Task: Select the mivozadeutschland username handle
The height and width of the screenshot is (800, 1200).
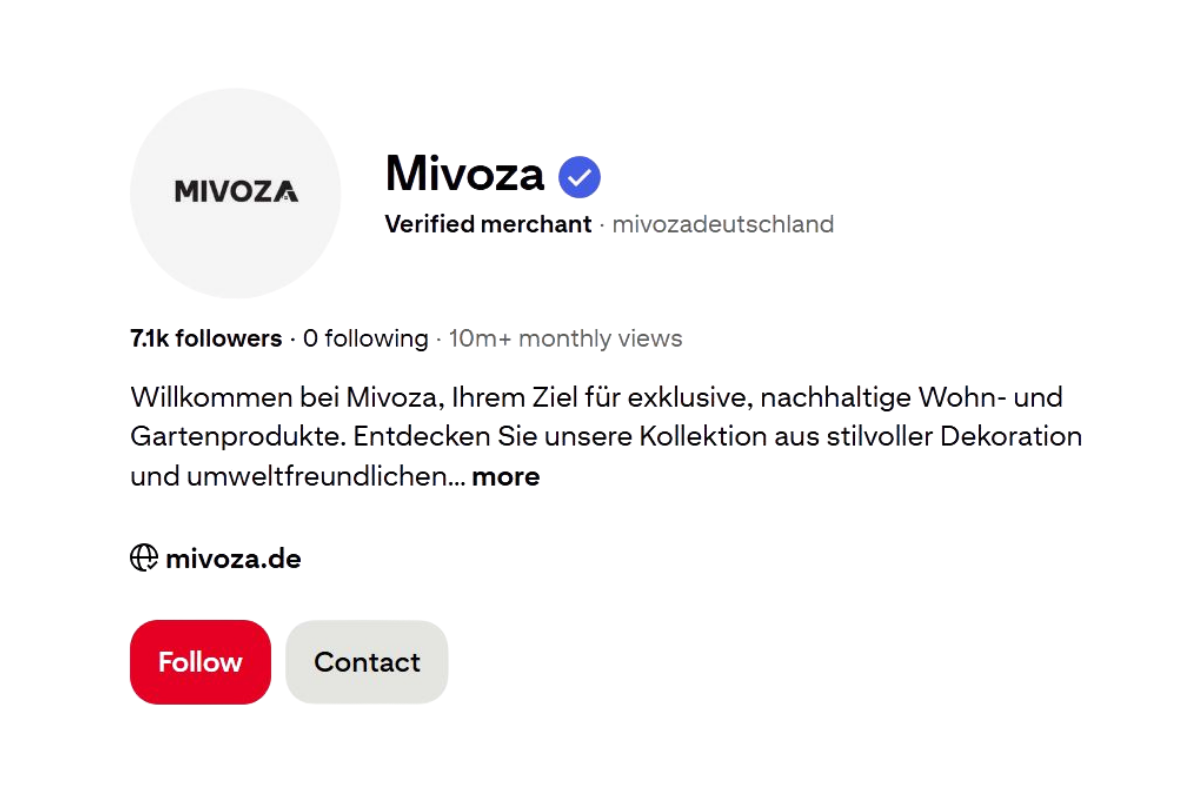Action: point(722,224)
